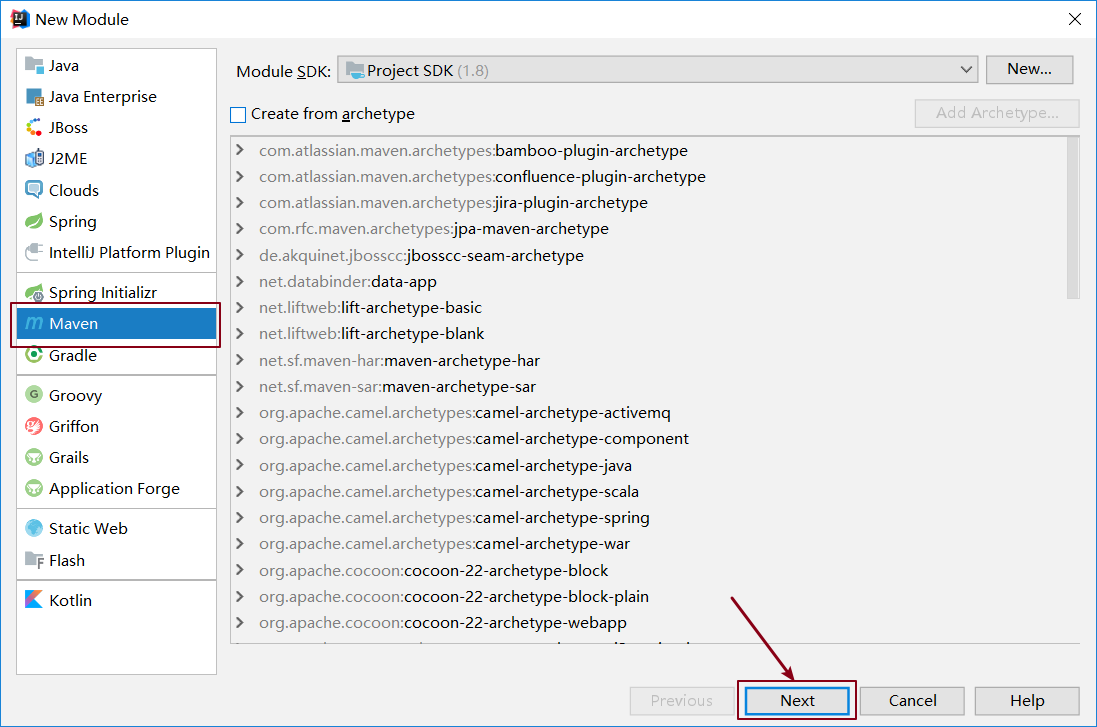This screenshot has width=1097, height=727.
Task: Select the Kotlin module type
Action: coord(72,599)
